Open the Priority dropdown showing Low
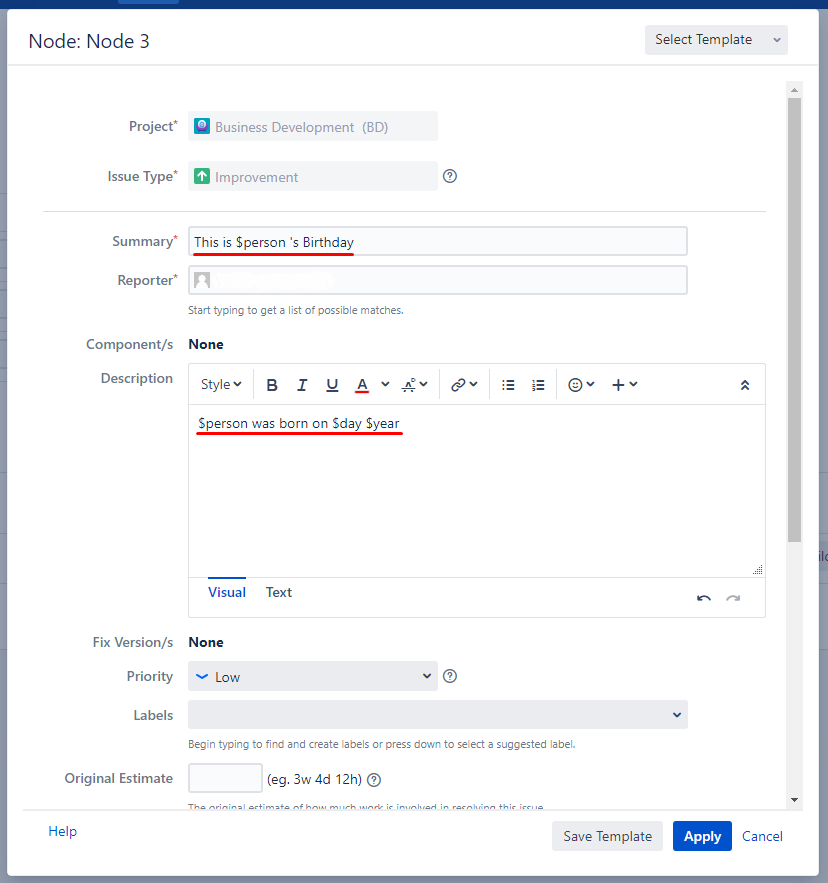This screenshot has height=883, width=828. [x=313, y=677]
